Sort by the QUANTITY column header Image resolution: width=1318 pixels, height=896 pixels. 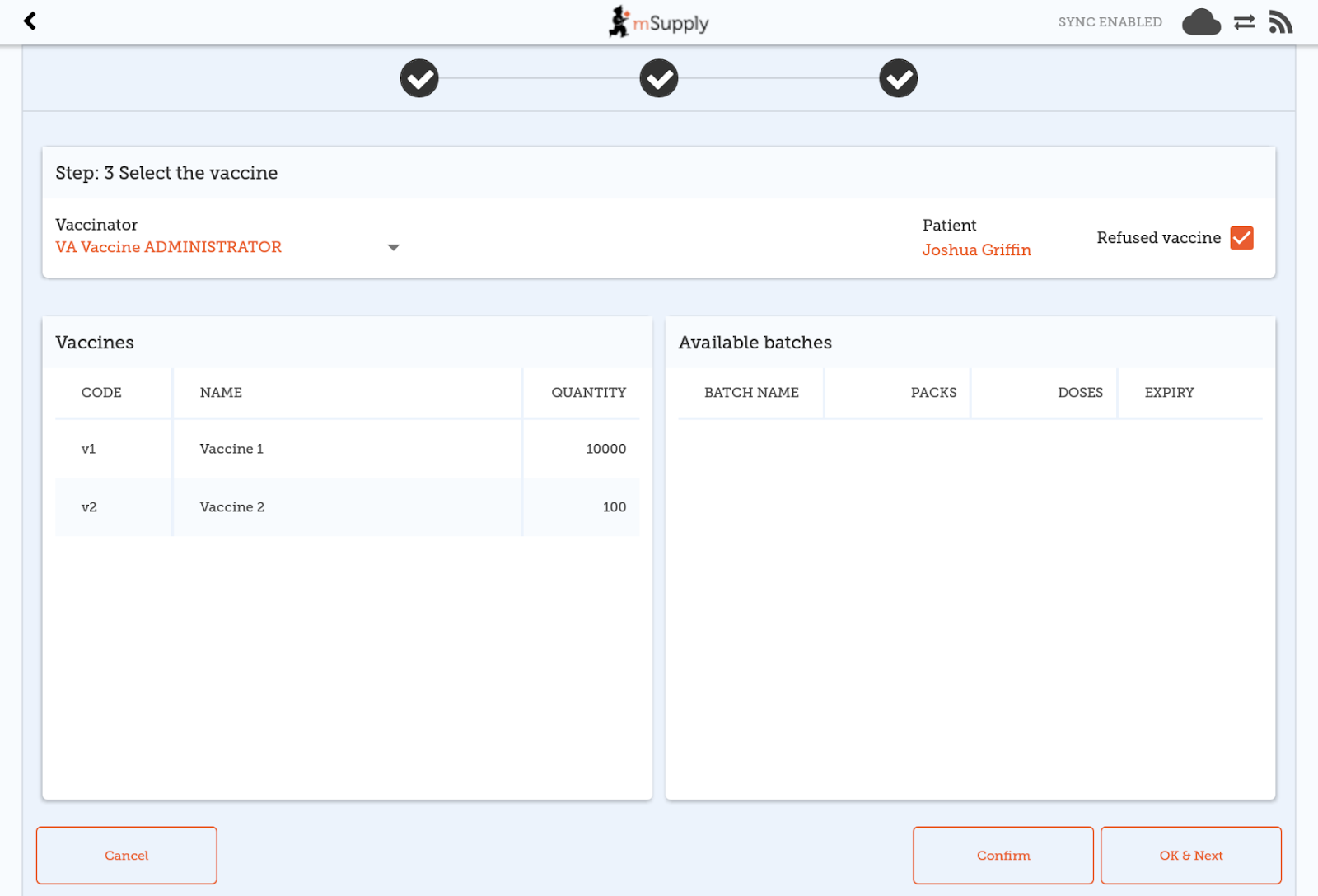588,393
